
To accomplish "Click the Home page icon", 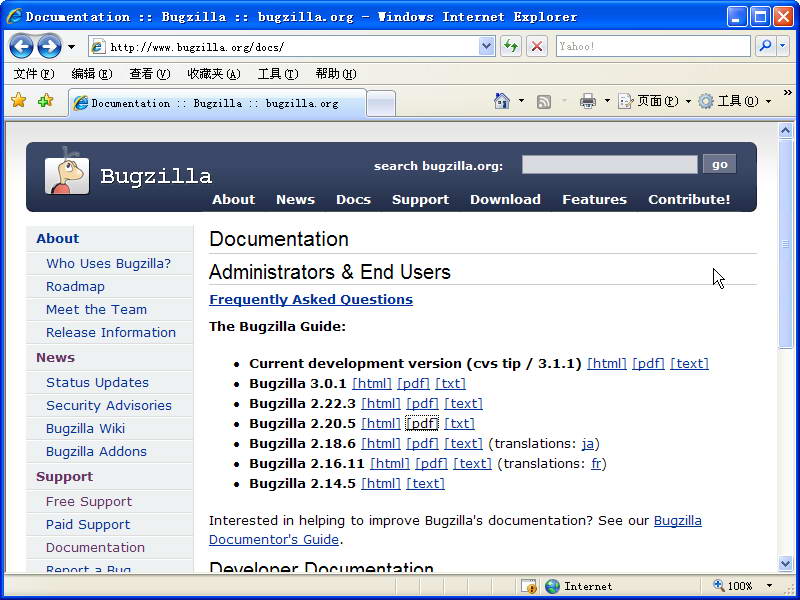I will point(503,101).
